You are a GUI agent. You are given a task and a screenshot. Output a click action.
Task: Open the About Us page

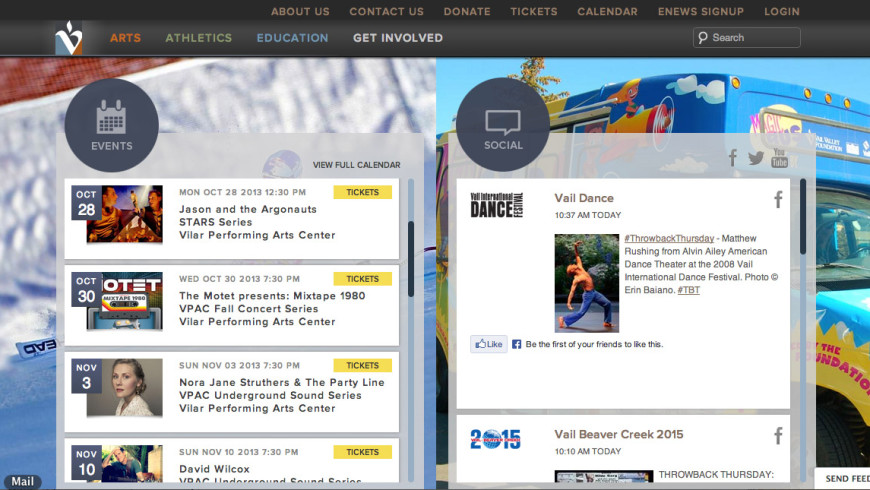(x=300, y=12)
